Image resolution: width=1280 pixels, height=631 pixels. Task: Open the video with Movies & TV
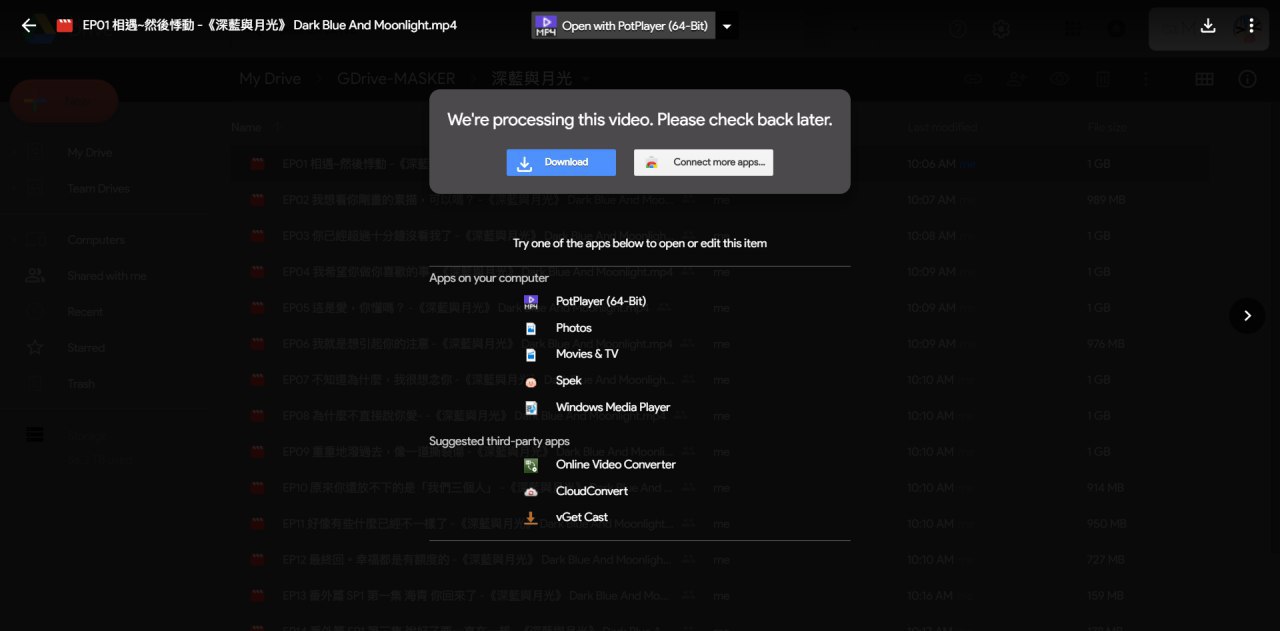pos(587,354)
